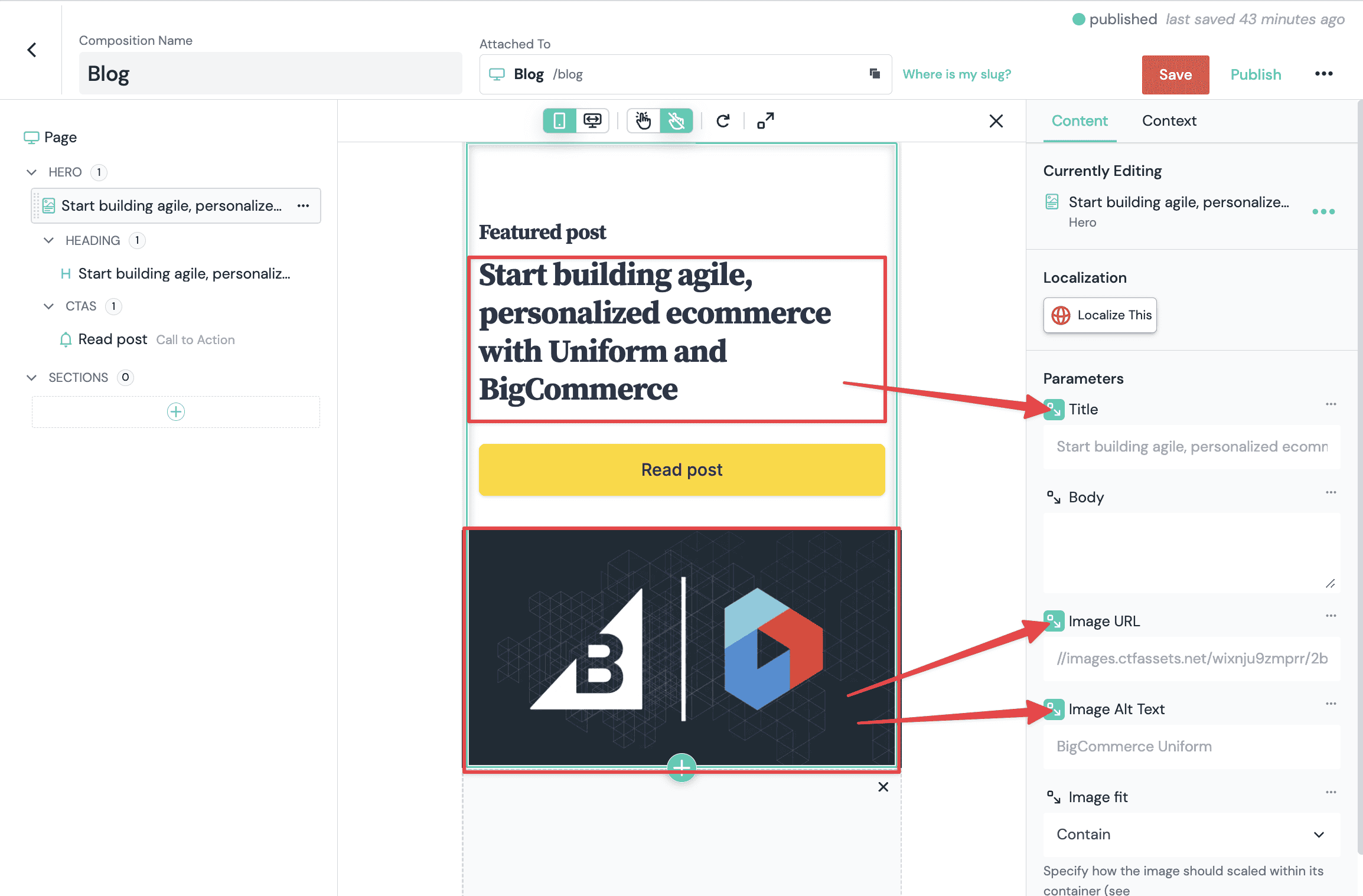Open Image URL options menu
This screenshot has width=1363, height=896.
[x=1331, y=616]
